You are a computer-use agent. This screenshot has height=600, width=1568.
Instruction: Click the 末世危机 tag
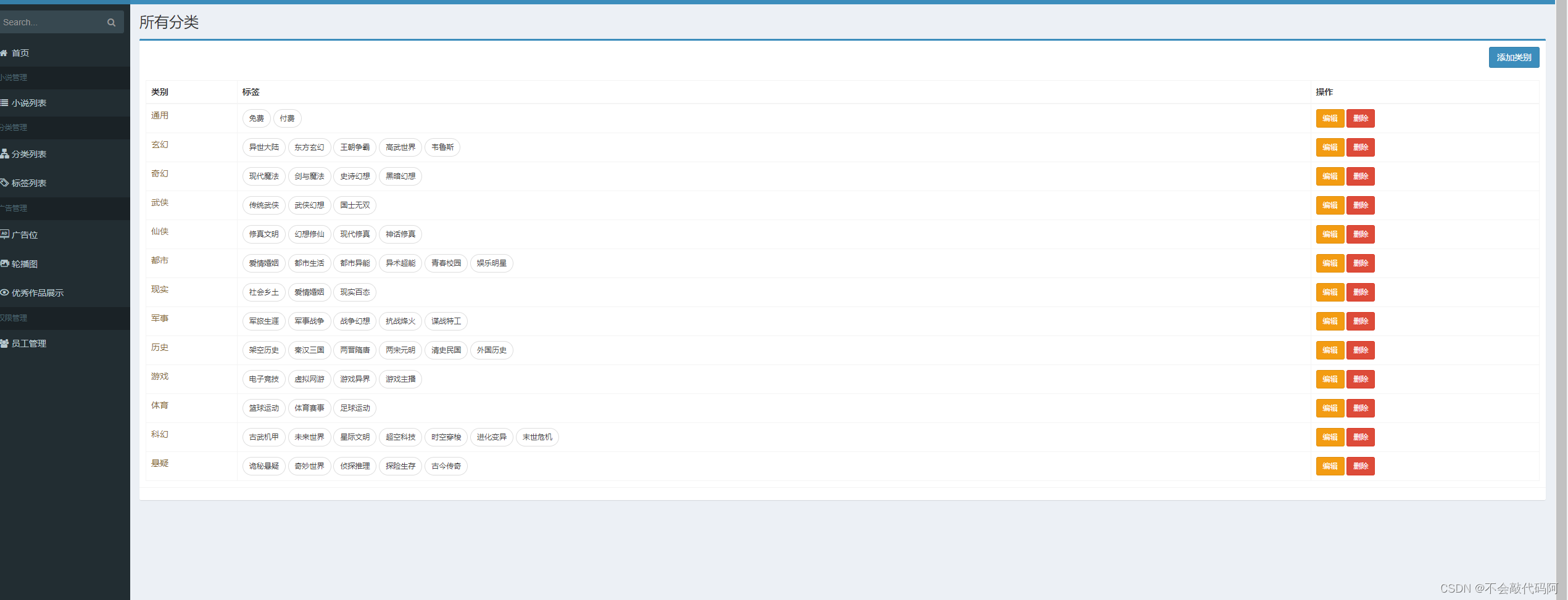click(x=537, y=437)
